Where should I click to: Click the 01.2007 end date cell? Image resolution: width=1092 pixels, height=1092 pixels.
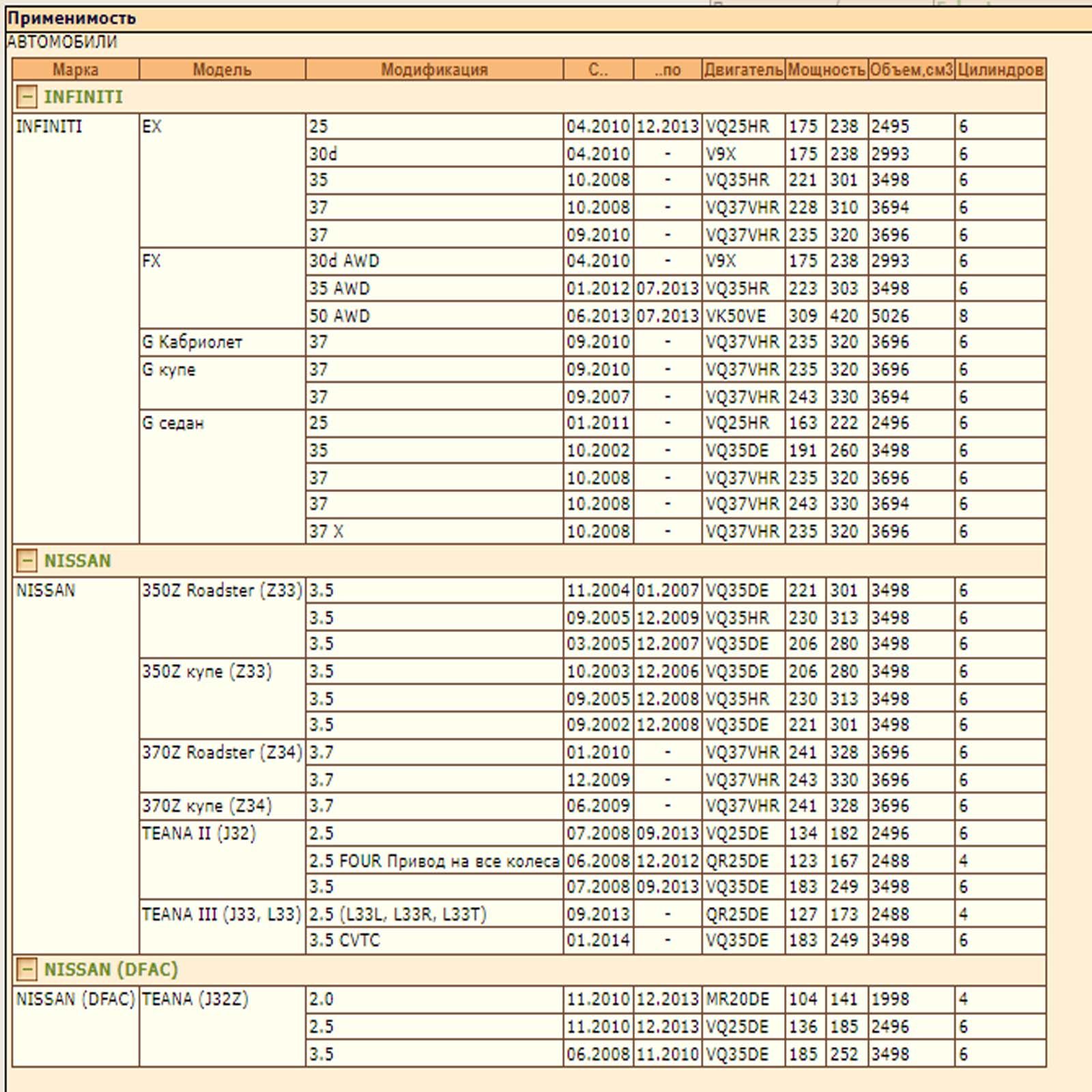[x=667, y=590]
